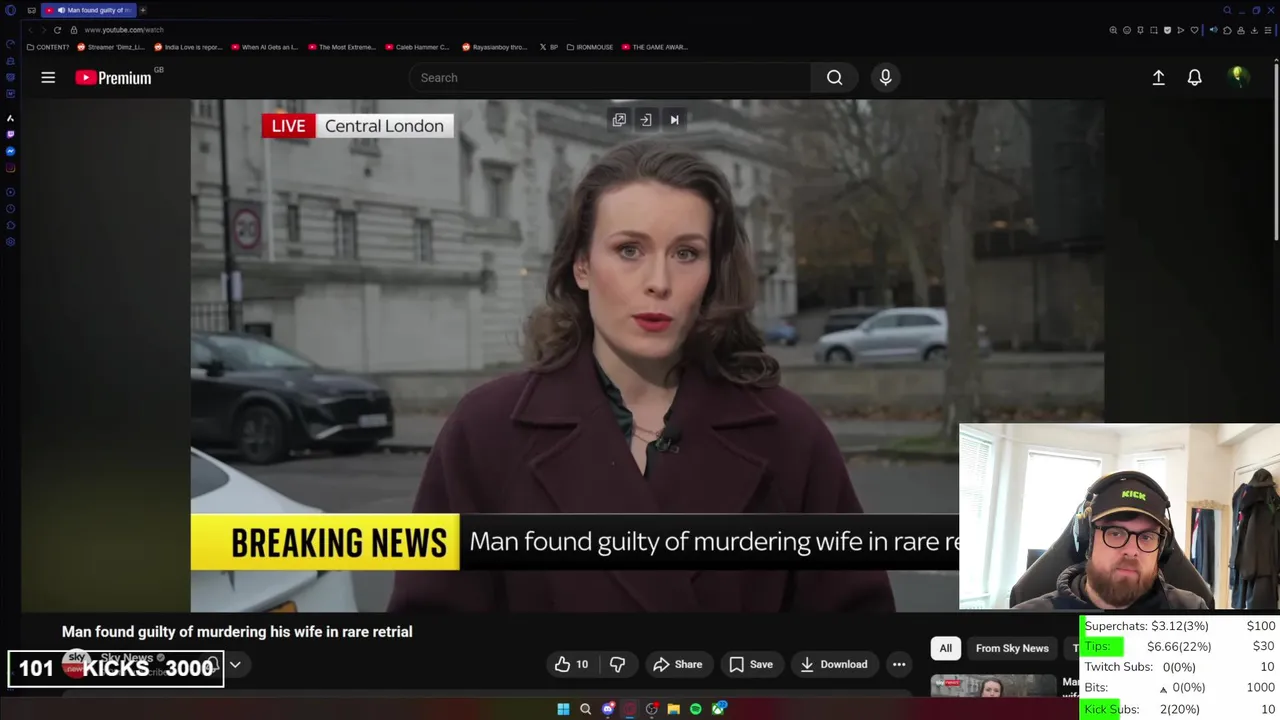Open the X BP bookmark
Image resolution: width=1280 pixels, height=720 pixels.
(549, 47)
